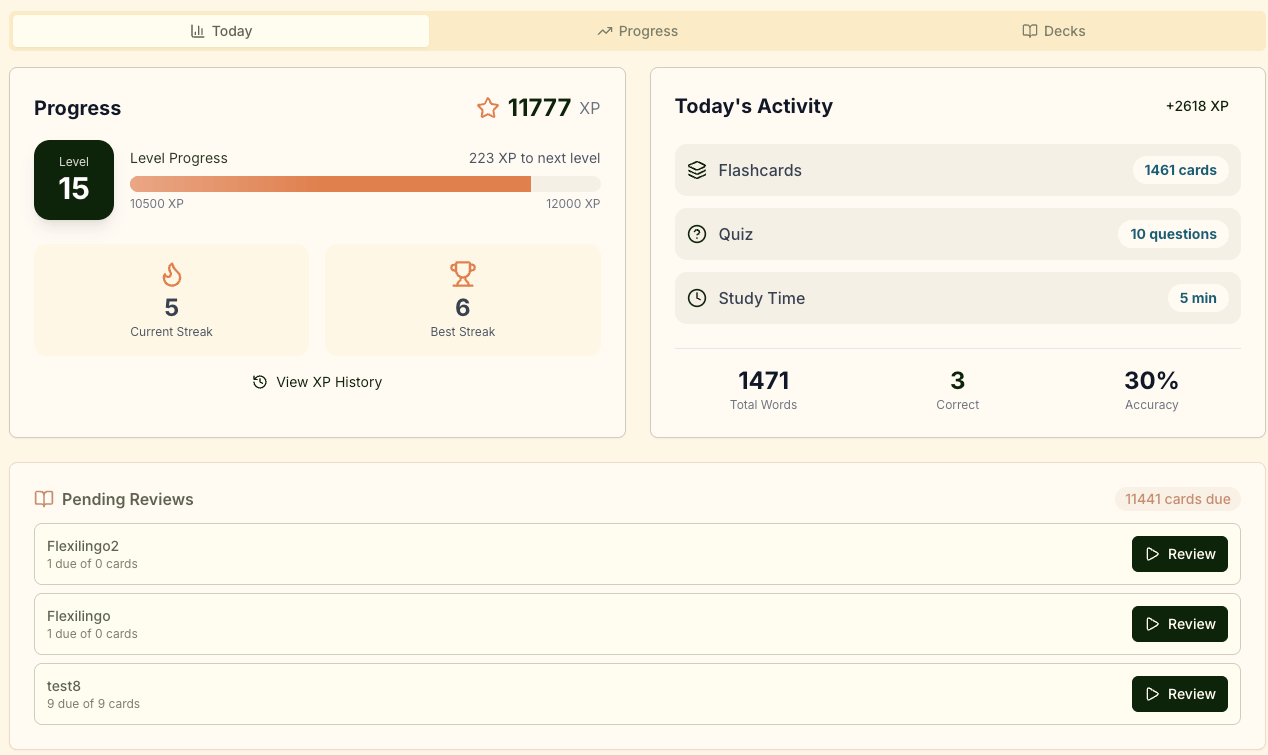Viewport: 1268px width, 755px height.
Task: Click the Study Time clock icon
Action: [x=697, y=298]
